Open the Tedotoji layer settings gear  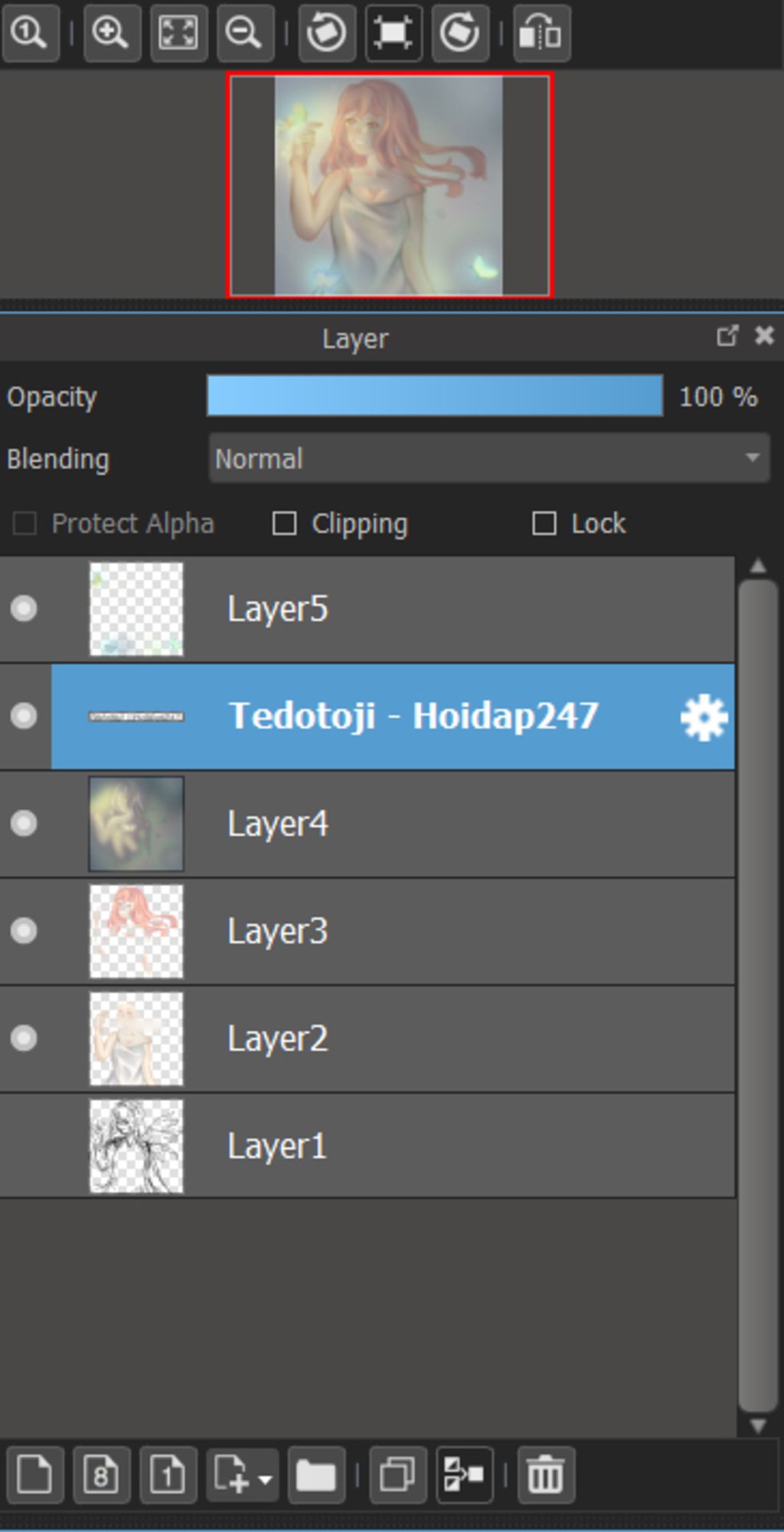704,717
